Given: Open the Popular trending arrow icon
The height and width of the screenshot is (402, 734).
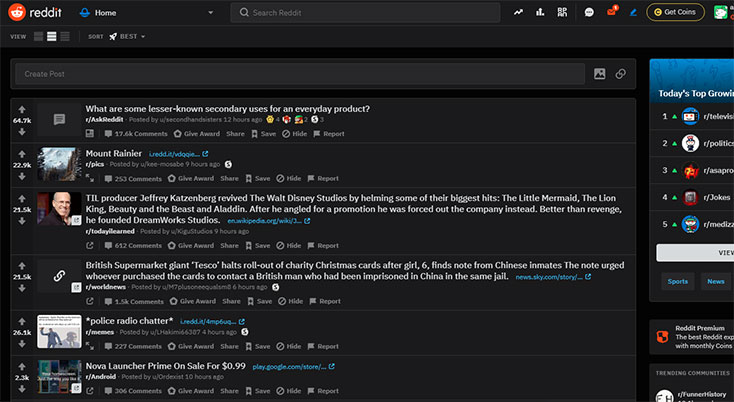Looking at the screenshot, I should (518, 12).
